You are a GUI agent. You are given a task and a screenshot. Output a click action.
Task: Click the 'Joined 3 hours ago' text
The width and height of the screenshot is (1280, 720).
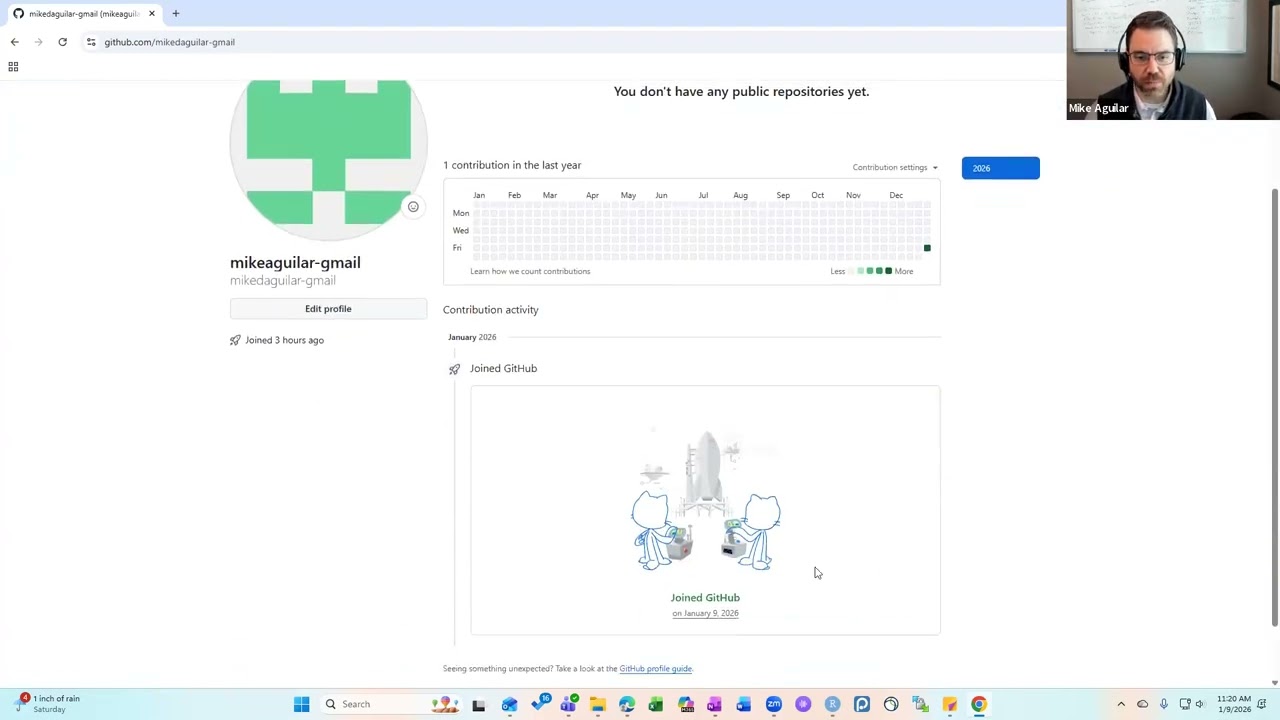(x=284, y=340)
